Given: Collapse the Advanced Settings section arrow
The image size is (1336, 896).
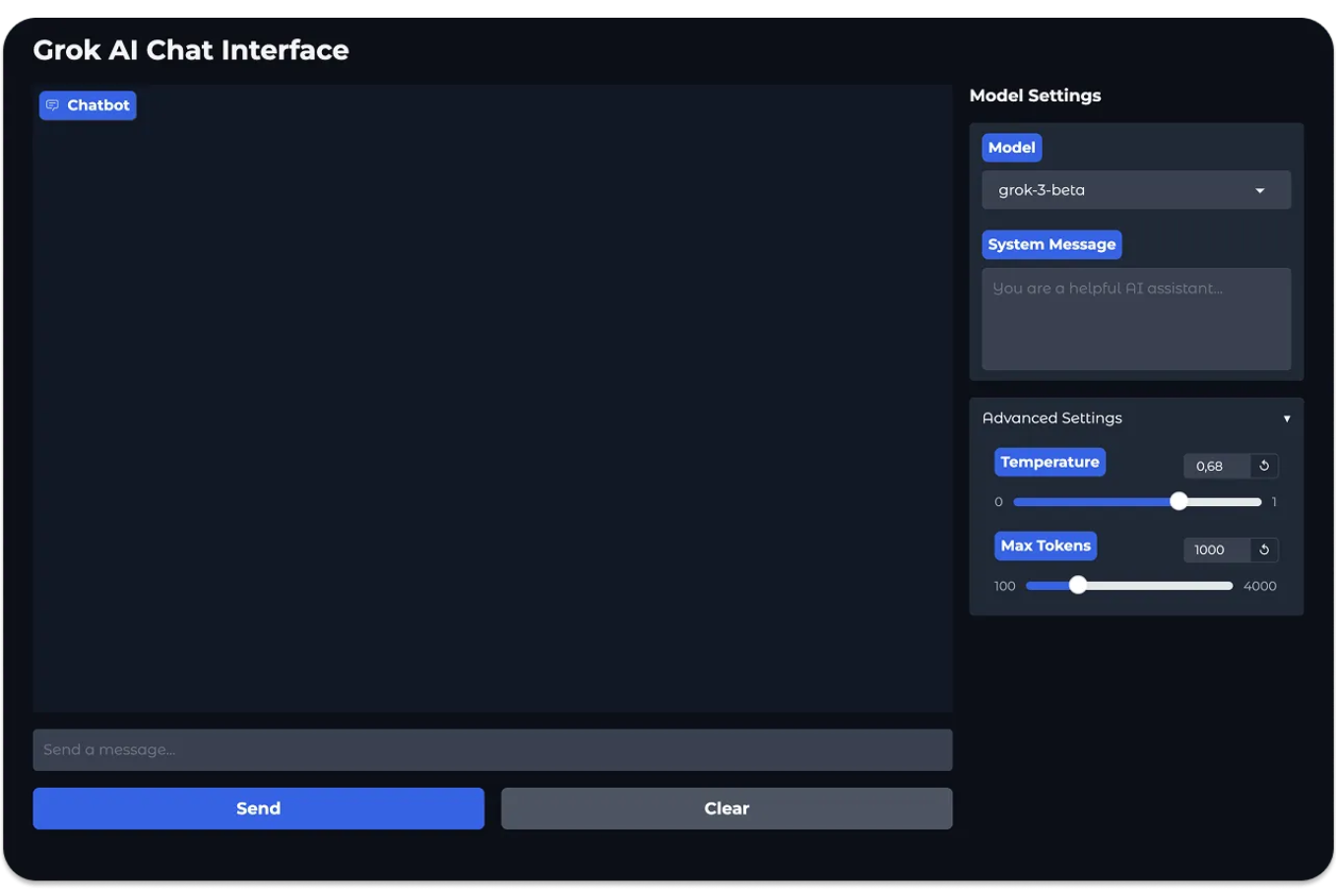Looking at the screenshot, I should point(1287,418).
